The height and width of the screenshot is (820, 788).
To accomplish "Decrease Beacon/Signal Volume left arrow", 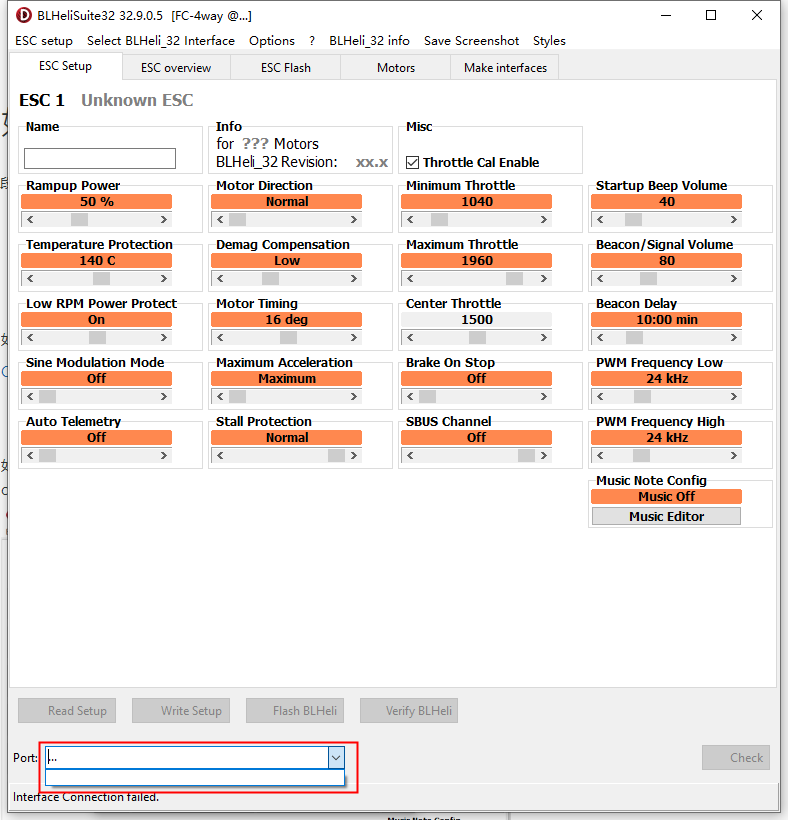I will pyautogui.click(x=600, y=279).
